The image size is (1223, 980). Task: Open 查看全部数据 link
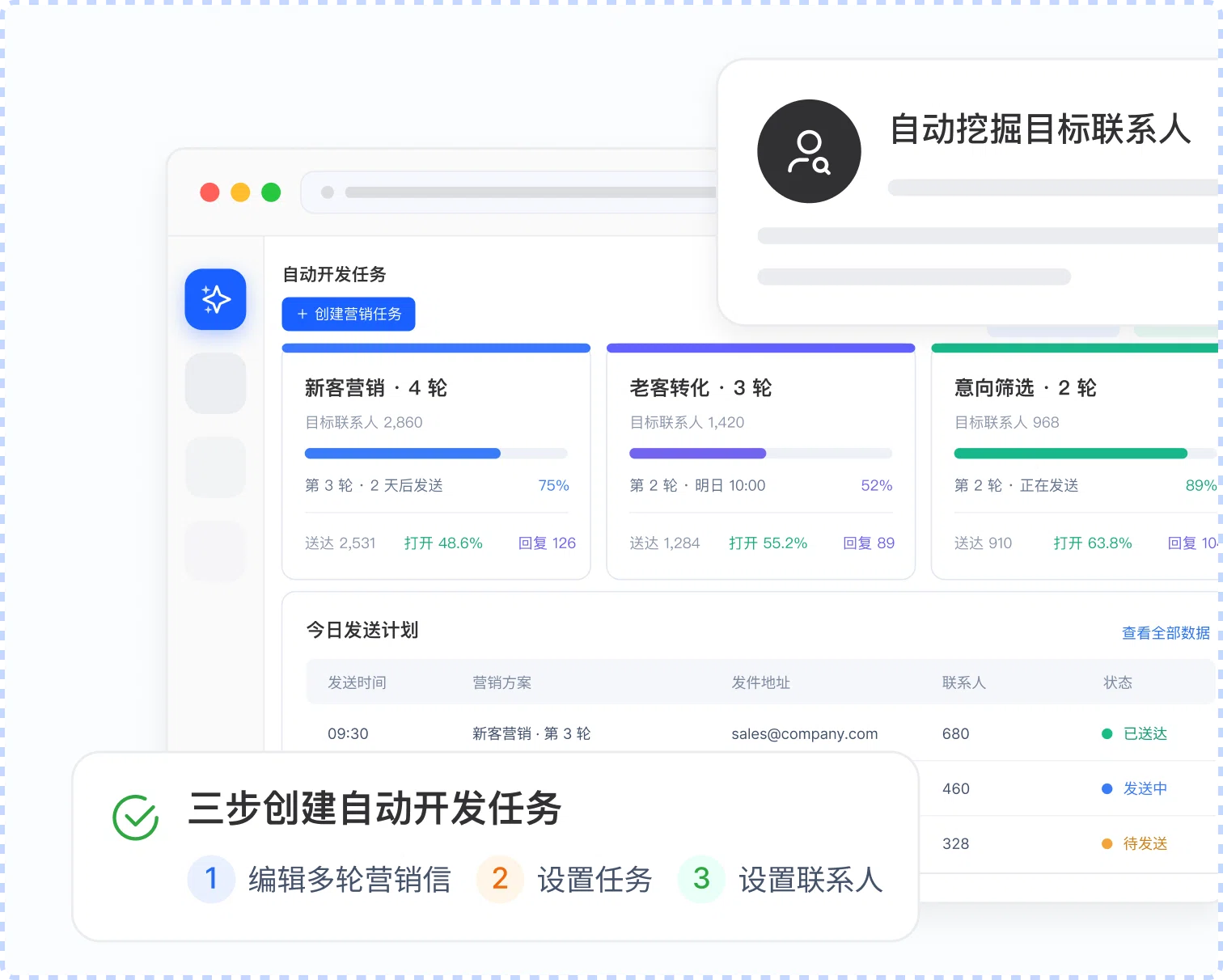click(1166, 633)
